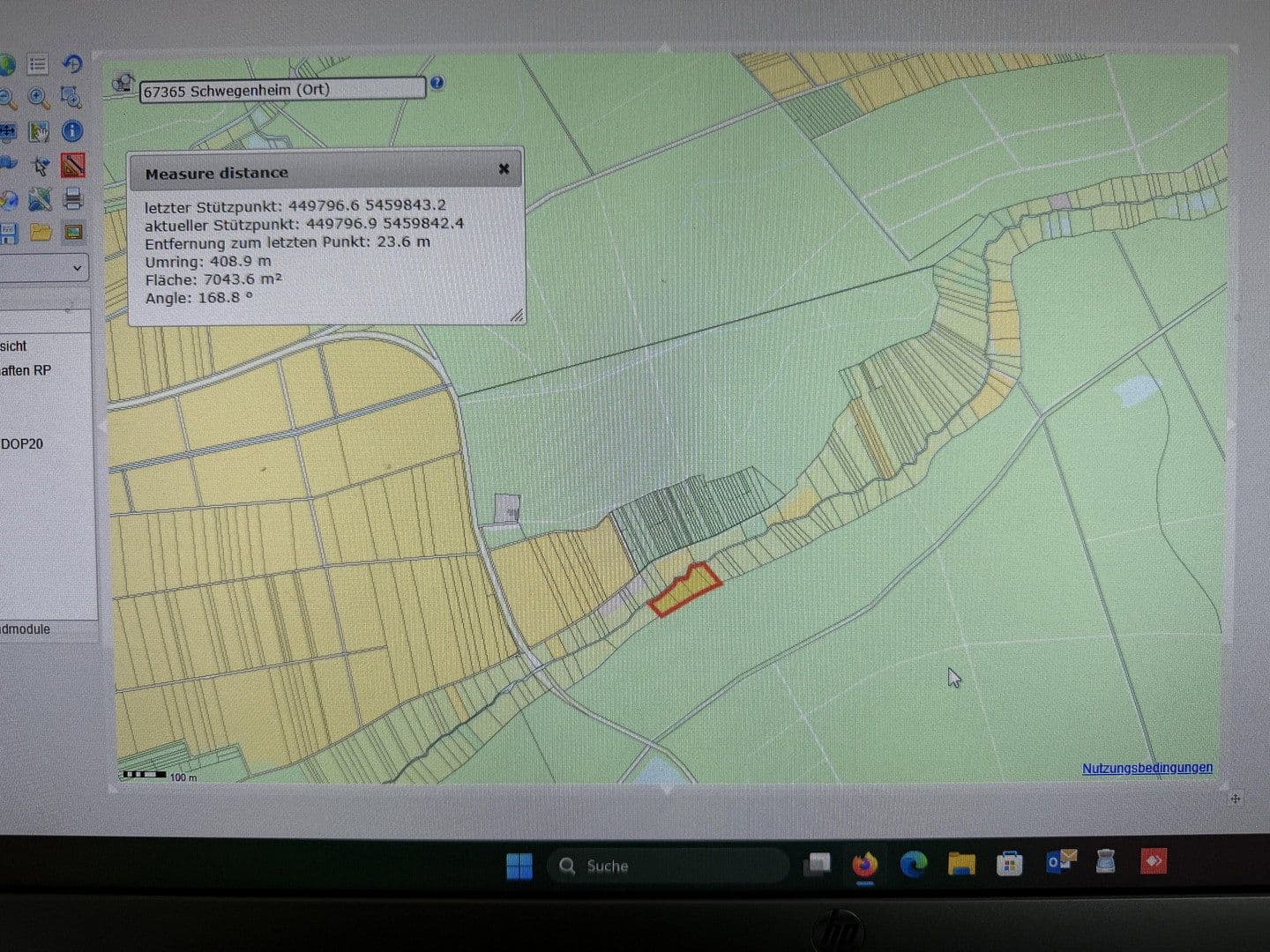Open the Nutzungsbedingungen link
This screenshot has height=952, width=1270.
pyautogui.click(x=1147, y=768)
